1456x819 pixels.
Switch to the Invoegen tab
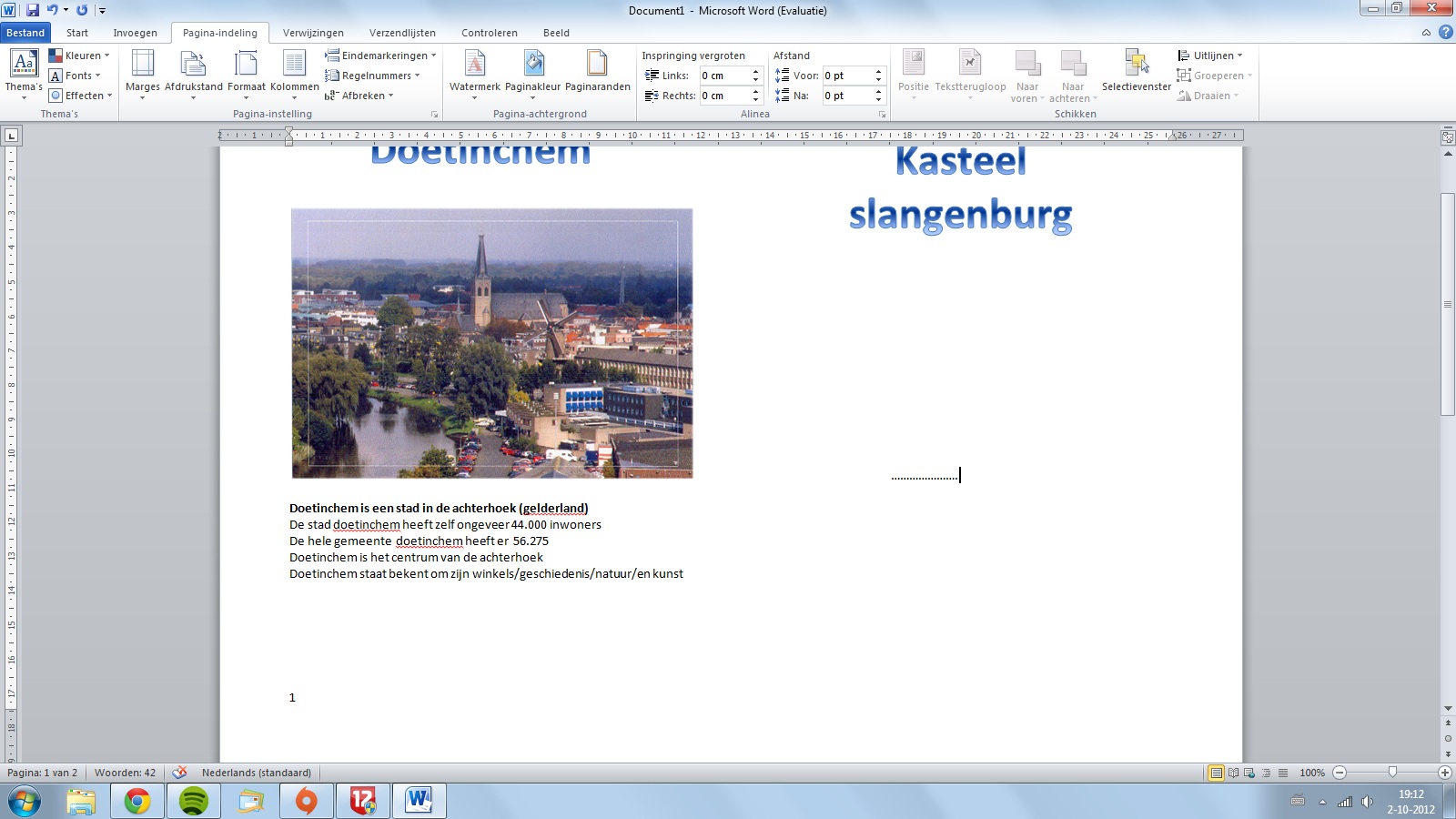pyautogui.click(x=135, y=33)
